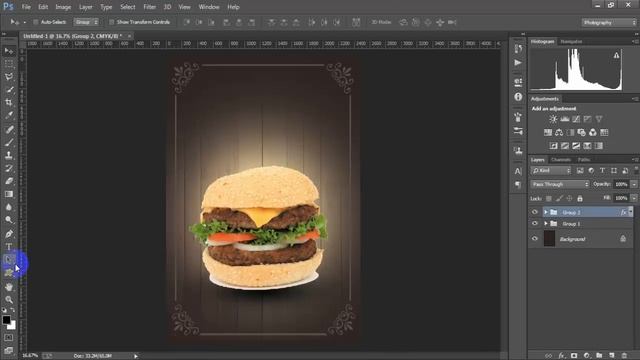Open the status bar info arrow
This screenshot has width=640, height=360.
pyautogui.click(x=136, y=356)
